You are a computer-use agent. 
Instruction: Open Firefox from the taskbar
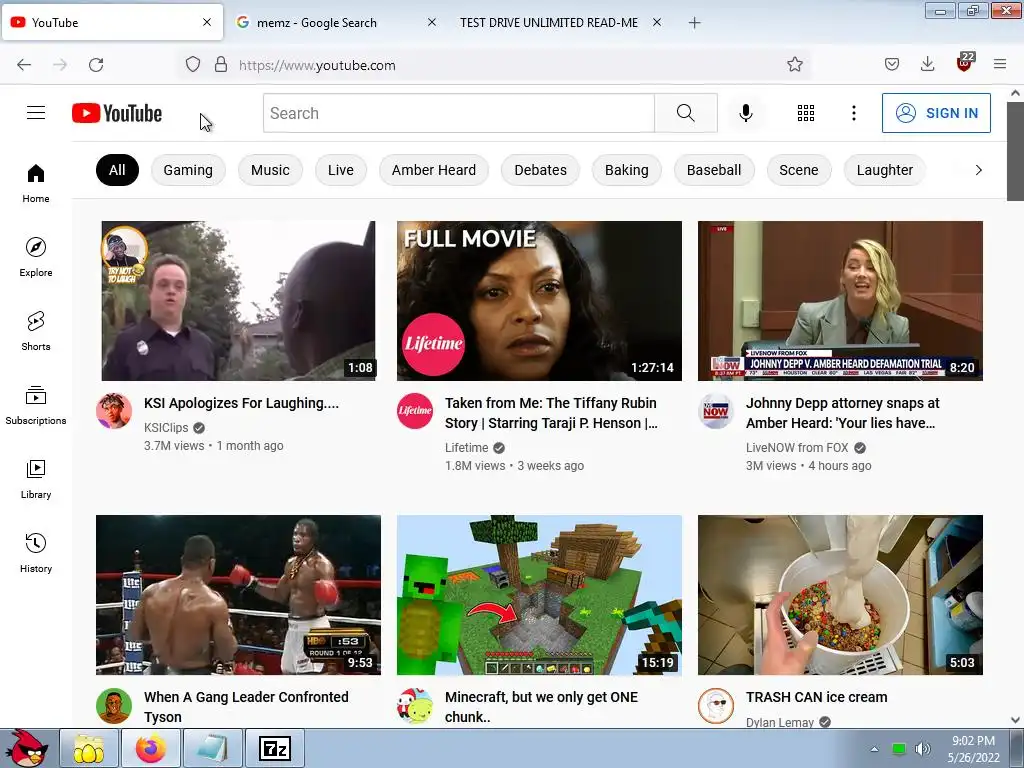click(151, 748)
